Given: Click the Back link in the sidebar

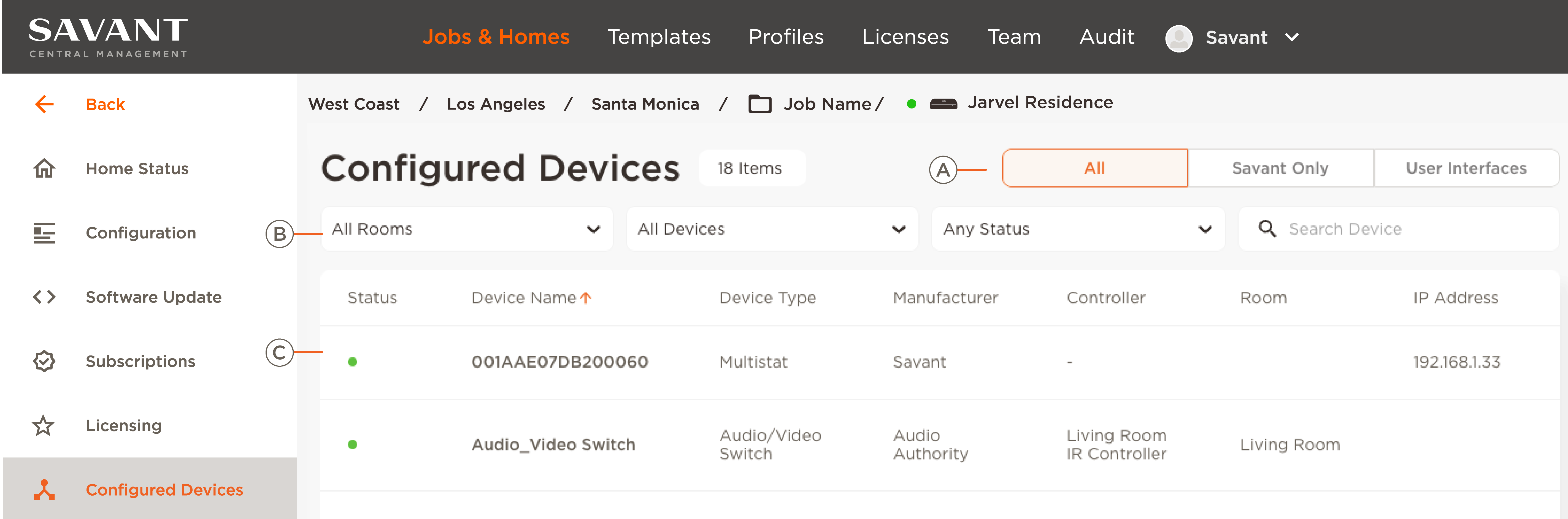Looking at the screenshot, I should [105, 104].
